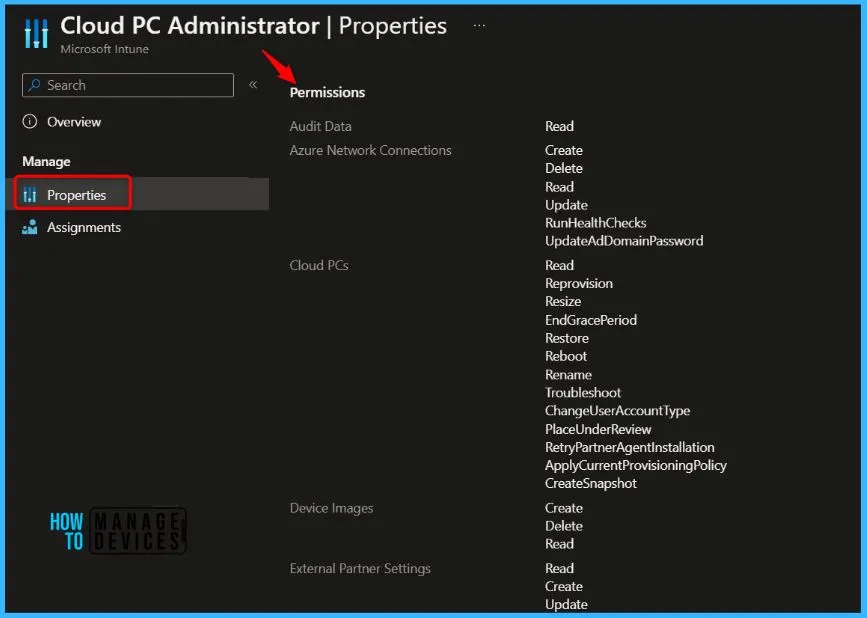Click Update under Azure Network Connections
This screenshot has height=618, width=867.
566,205
